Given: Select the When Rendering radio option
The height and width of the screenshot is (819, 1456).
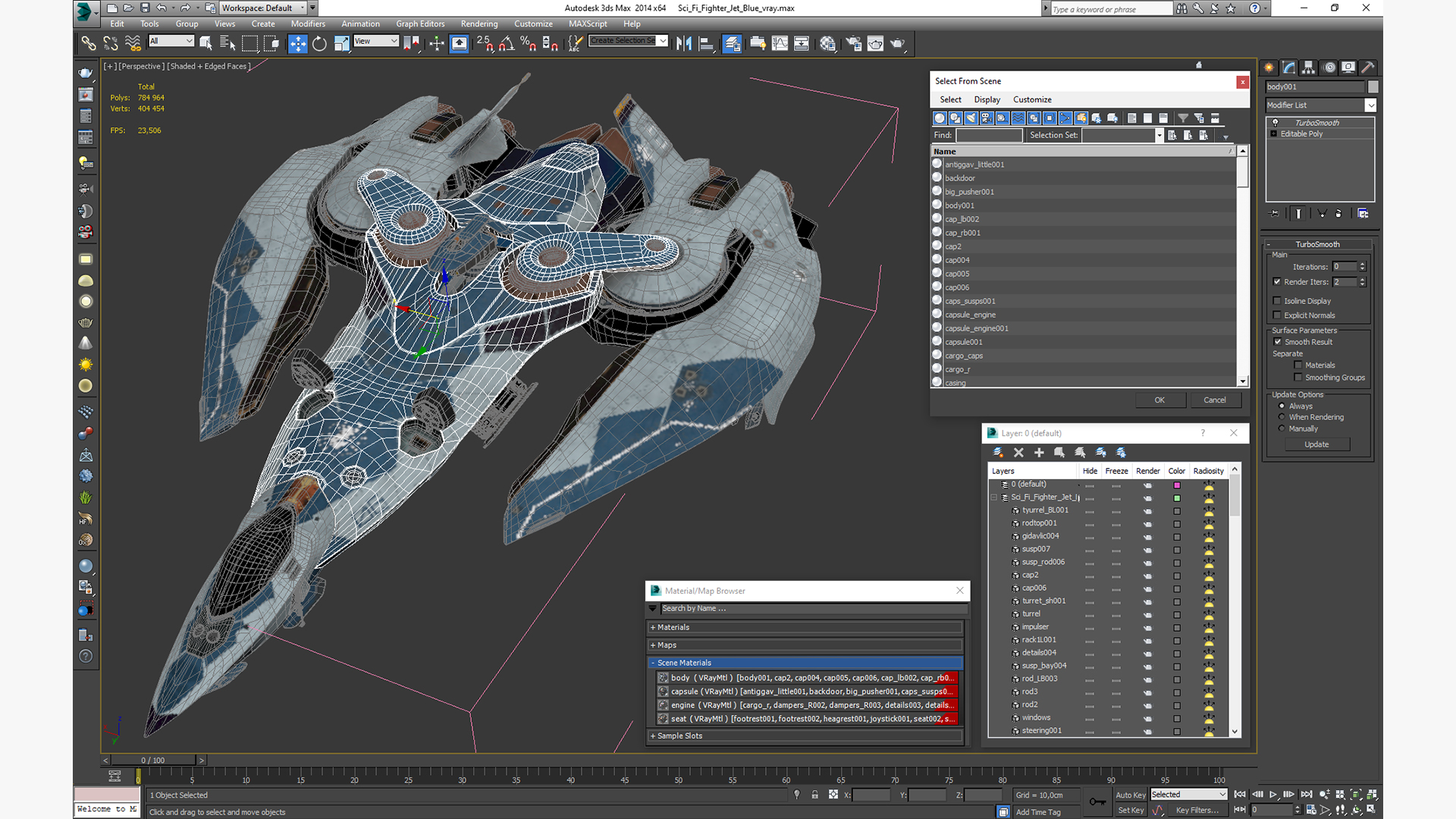Looking at the screenshot, I should [x=1282, y=417].
